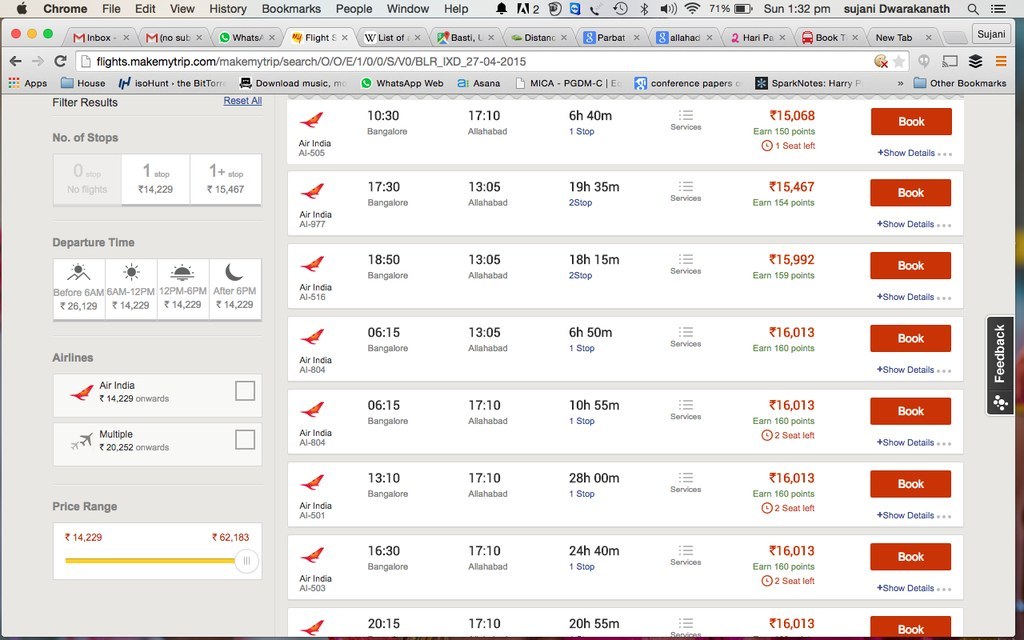Open the House bookmark folder
The width and height of the screenshot is (1024, 640).
tap(83, 83)
